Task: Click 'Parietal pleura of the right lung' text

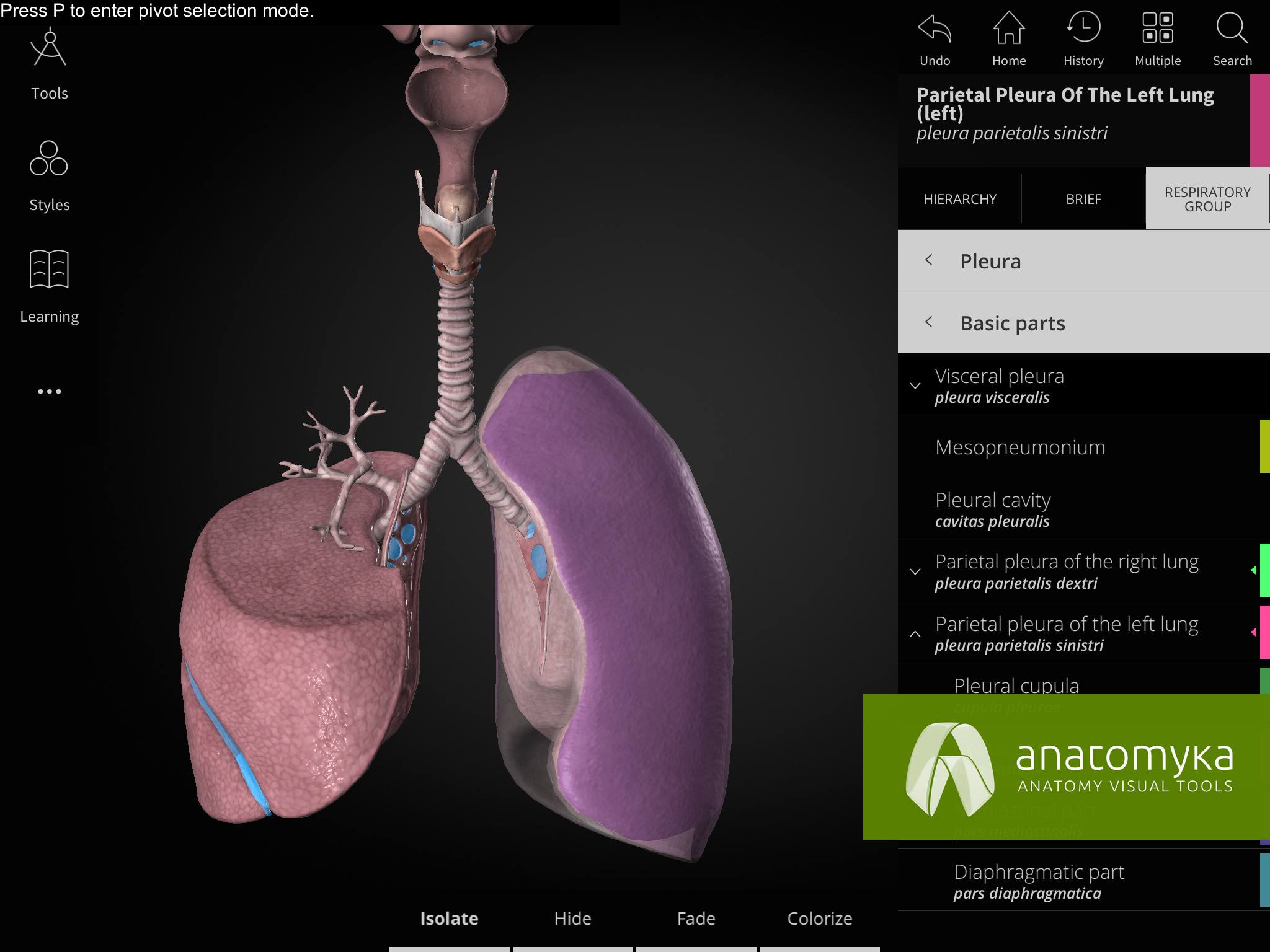Action: (x=1067, y=562)
